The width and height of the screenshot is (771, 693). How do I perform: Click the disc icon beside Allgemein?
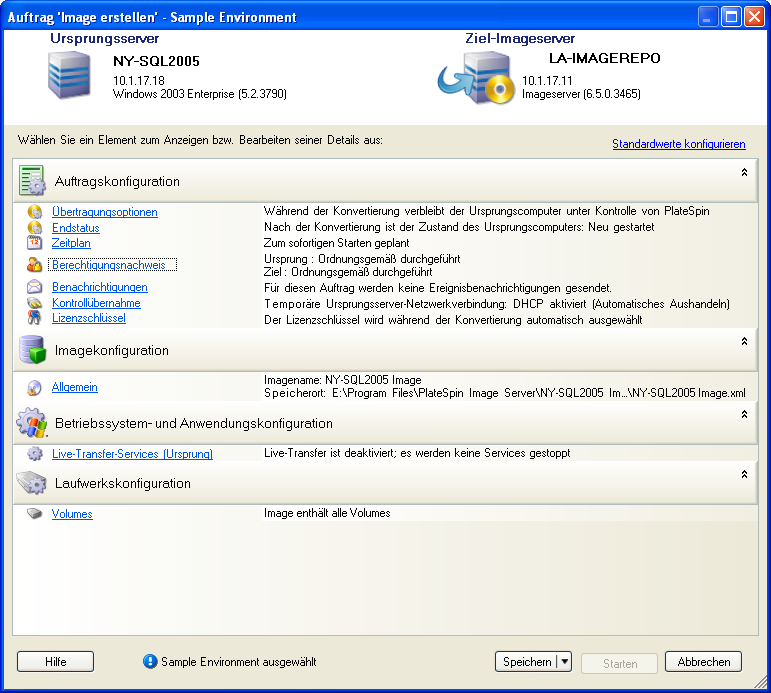[x=34, y=388]
